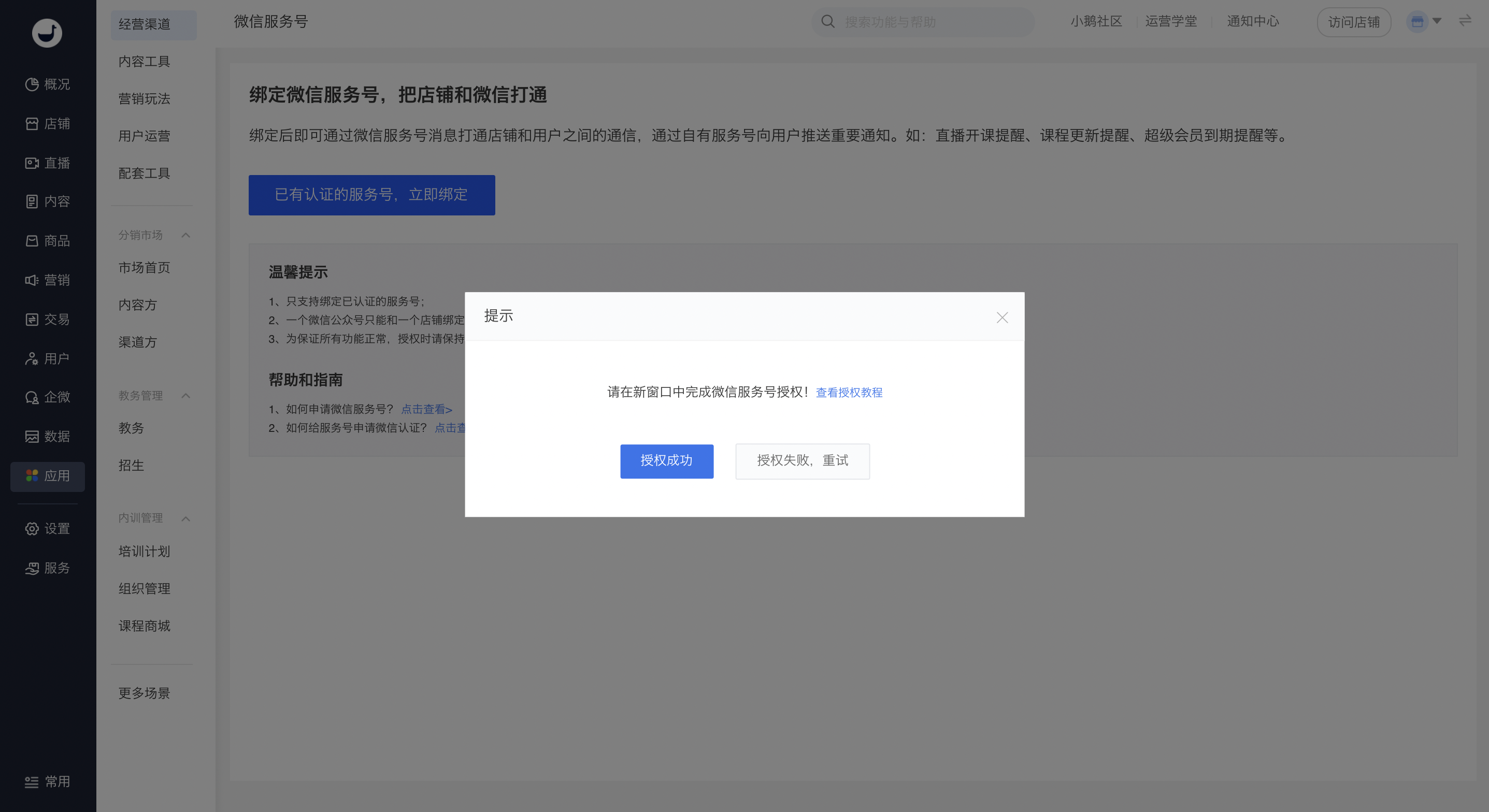The height and width of the screenshot is (812, 1489).
Task: Open the 点击查看> link for 如何申请微信服务号
Action: 426,409
